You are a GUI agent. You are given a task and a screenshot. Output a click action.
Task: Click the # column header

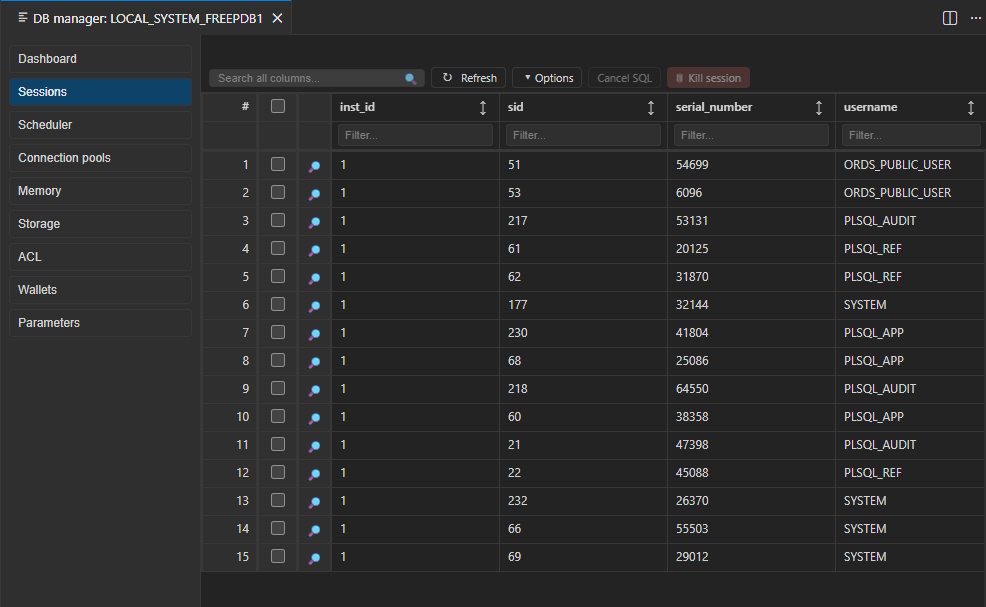(x=230, y=107)
